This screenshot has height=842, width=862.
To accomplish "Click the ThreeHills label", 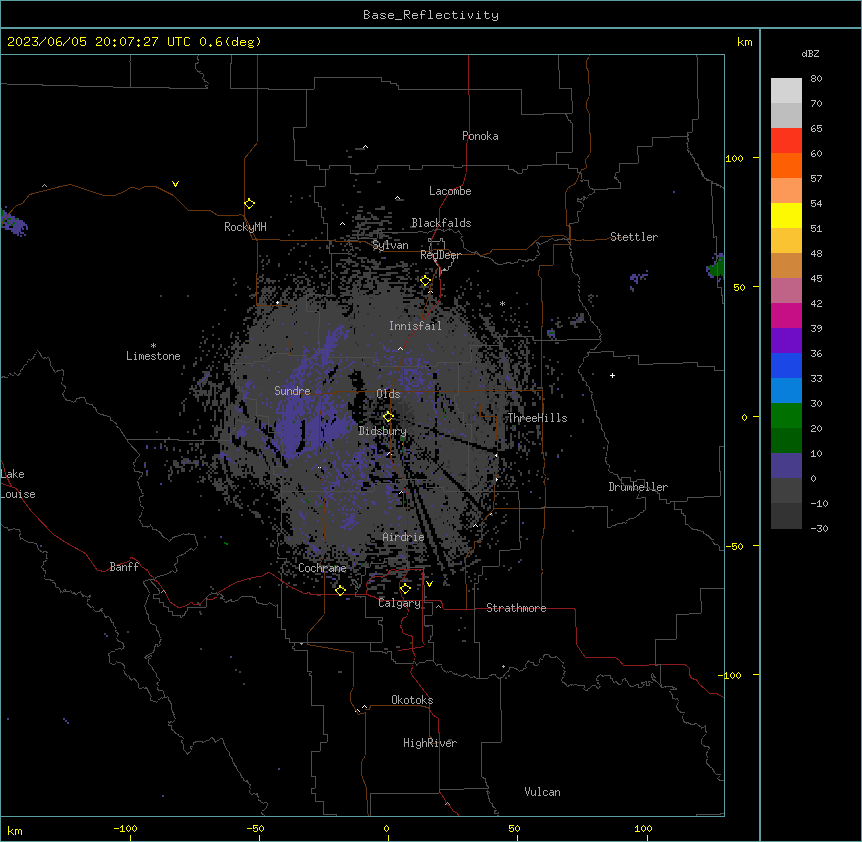I will [x=537, y=418].
